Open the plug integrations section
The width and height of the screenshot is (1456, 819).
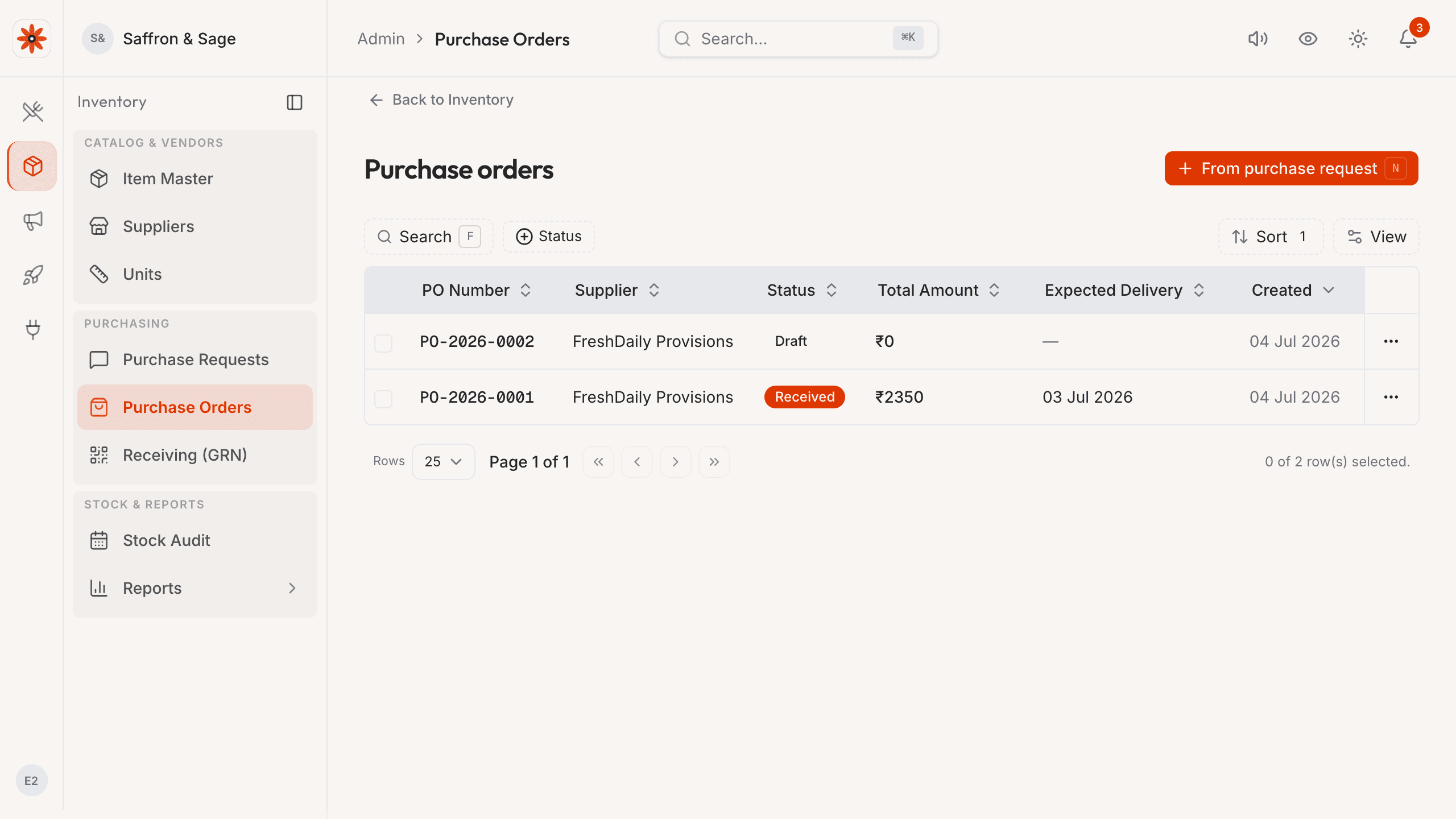[x=32, y=330]
